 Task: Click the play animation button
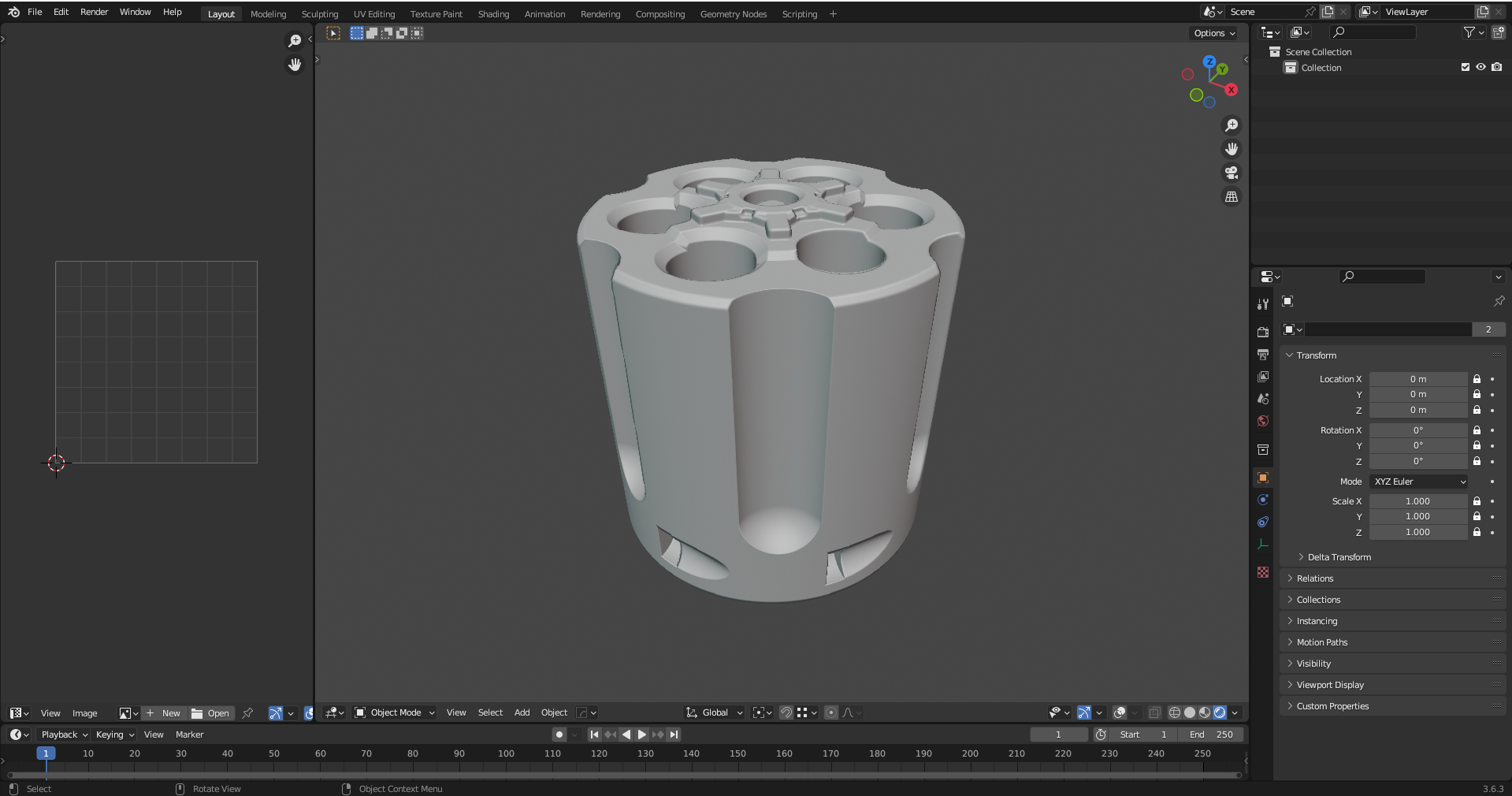tap(642, 735)
